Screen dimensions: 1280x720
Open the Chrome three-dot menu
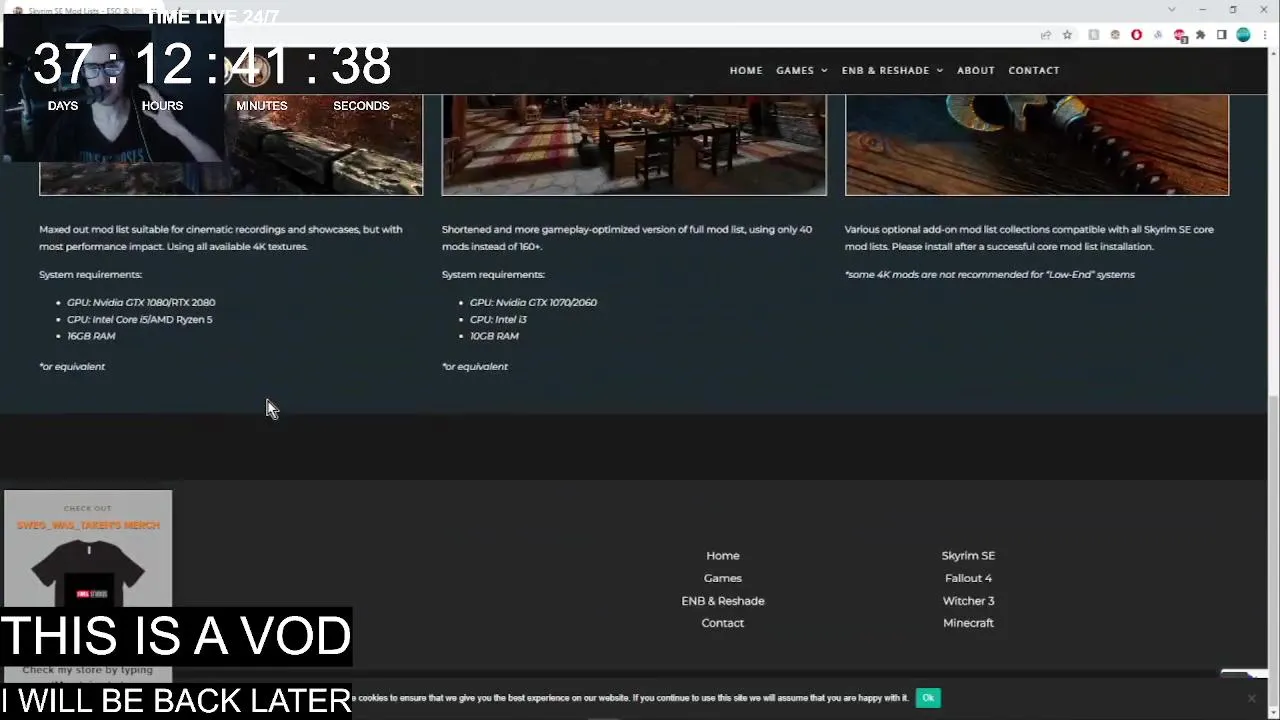click(1264, 35)
